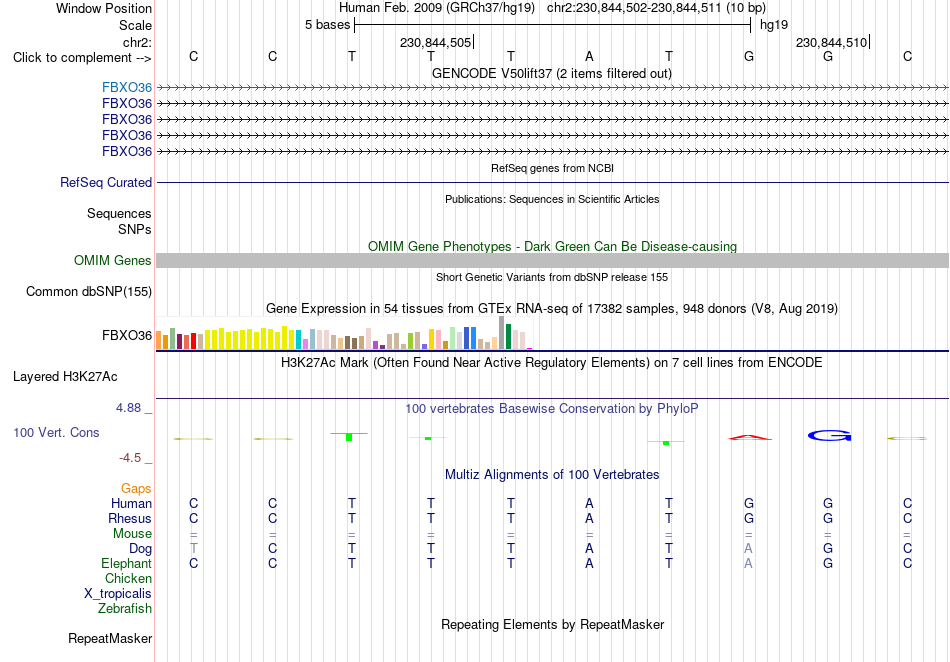Open the 100 Vert. Cons label
Screen dimensions: 950x662
coord(56,432)
